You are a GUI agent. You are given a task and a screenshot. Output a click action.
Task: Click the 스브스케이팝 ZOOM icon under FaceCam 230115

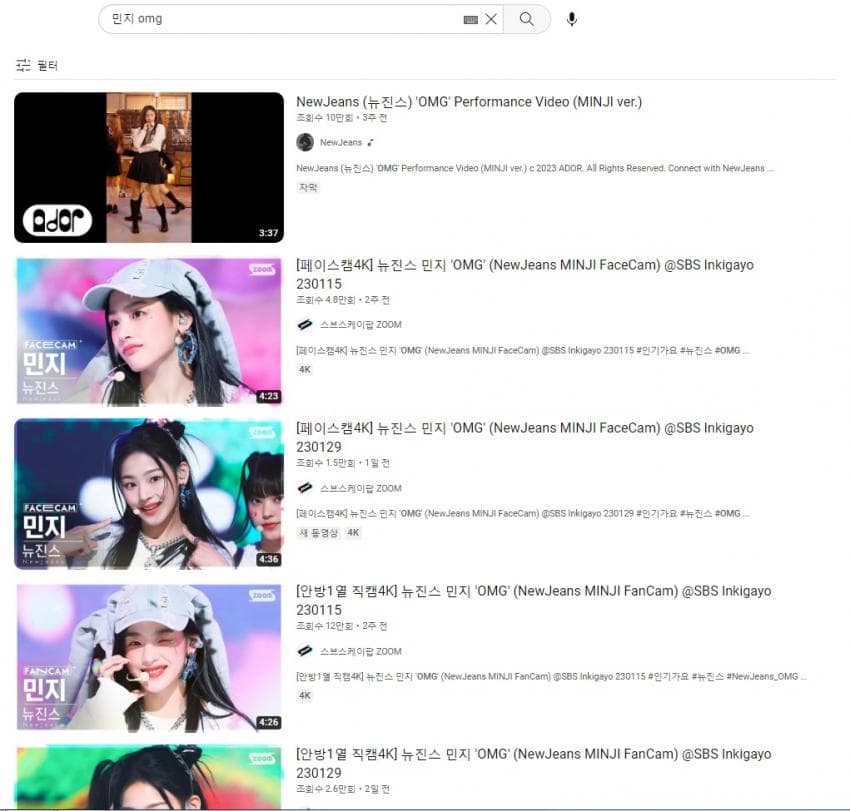pos(305,325)
